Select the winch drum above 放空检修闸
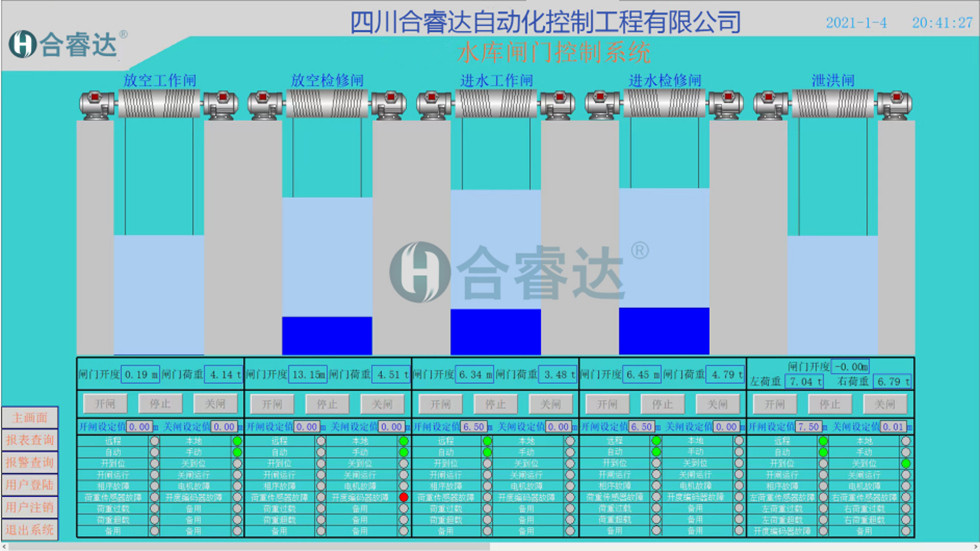Screen dimensions: 980x551 coord(327,103)
